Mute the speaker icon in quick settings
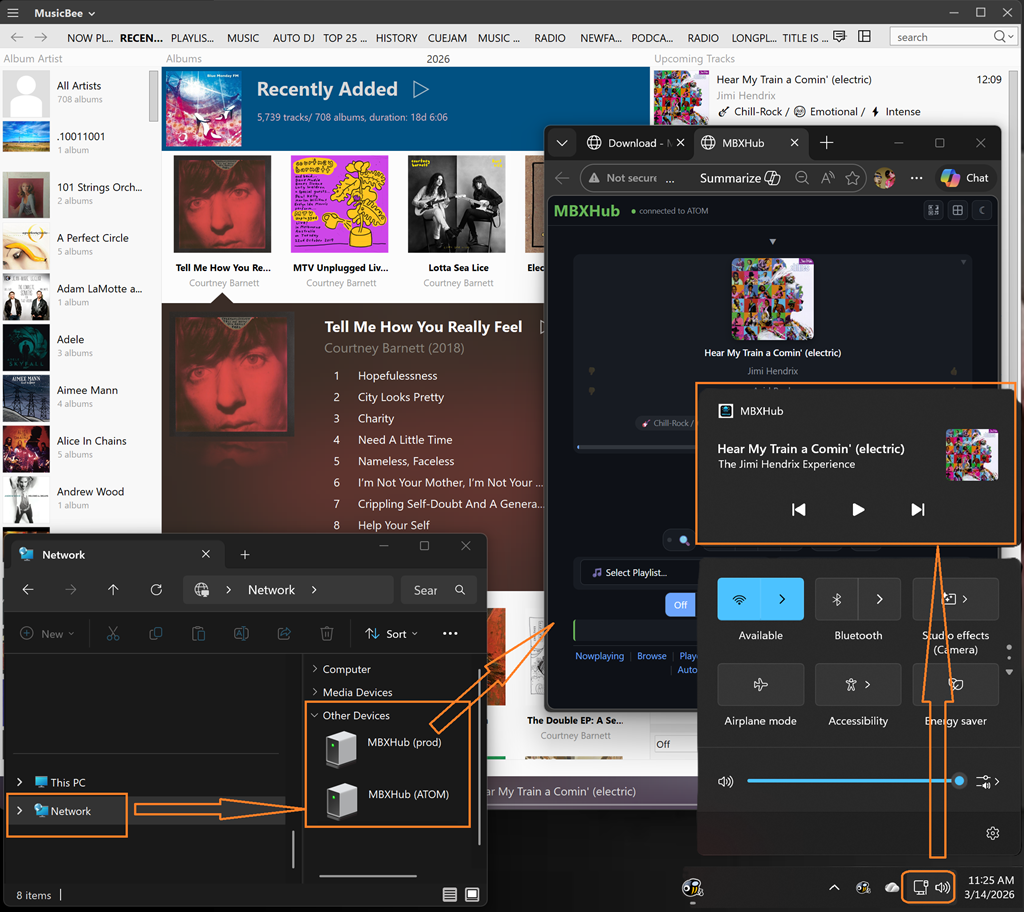Image resolution: width=1024 pixels, height=912 pixels. point(725,781)
